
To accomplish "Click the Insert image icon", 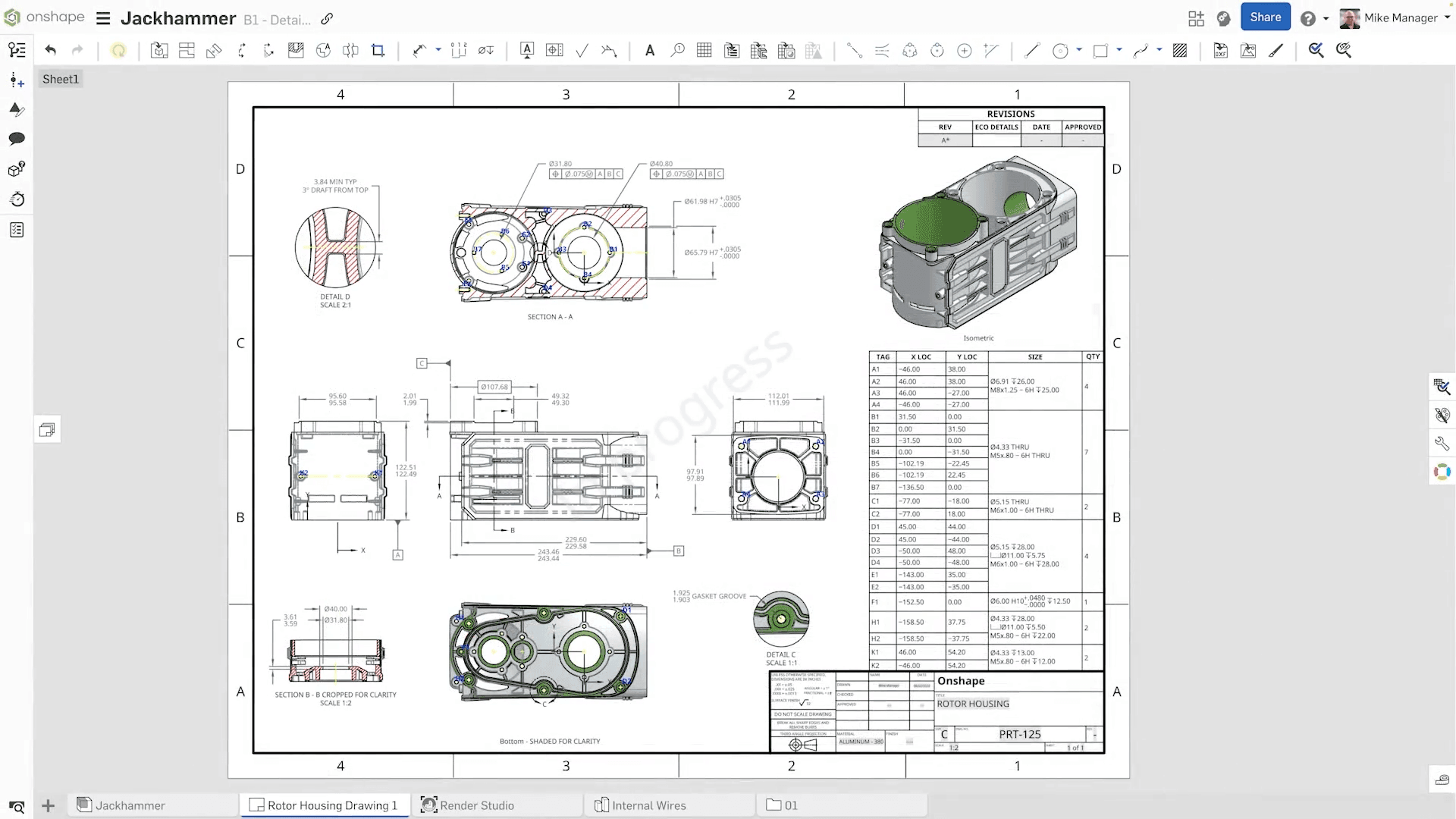I will (x=1248, y=50).
